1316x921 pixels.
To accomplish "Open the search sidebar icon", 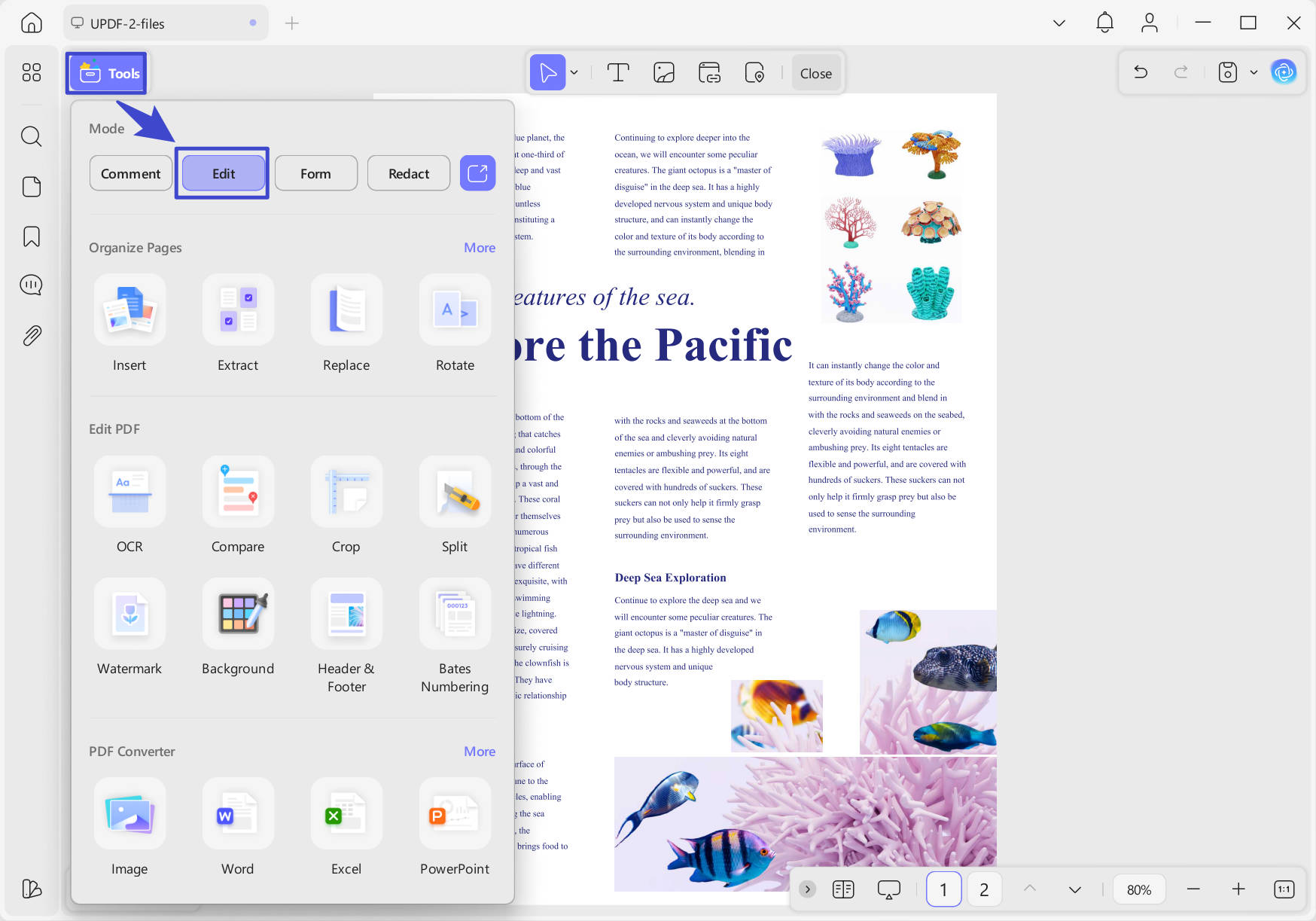I will click(x=31, y=136).
